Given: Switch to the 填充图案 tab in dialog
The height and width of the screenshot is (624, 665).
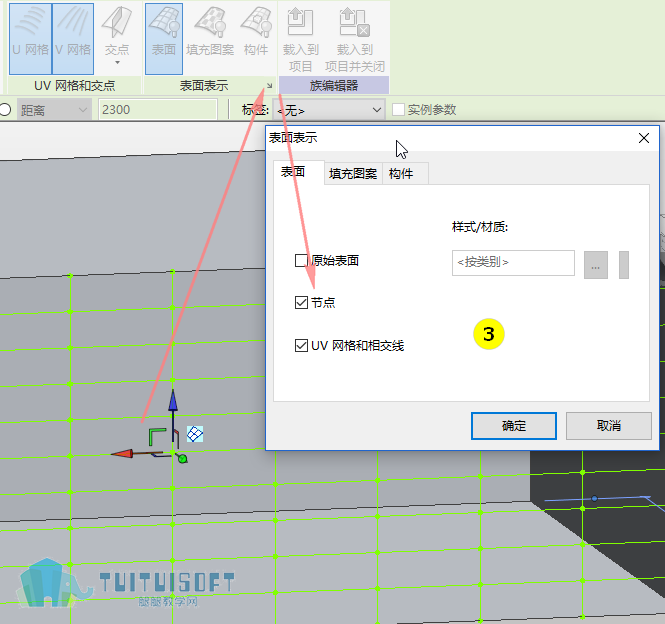Looking at the screenshot, I should point(353,173).
